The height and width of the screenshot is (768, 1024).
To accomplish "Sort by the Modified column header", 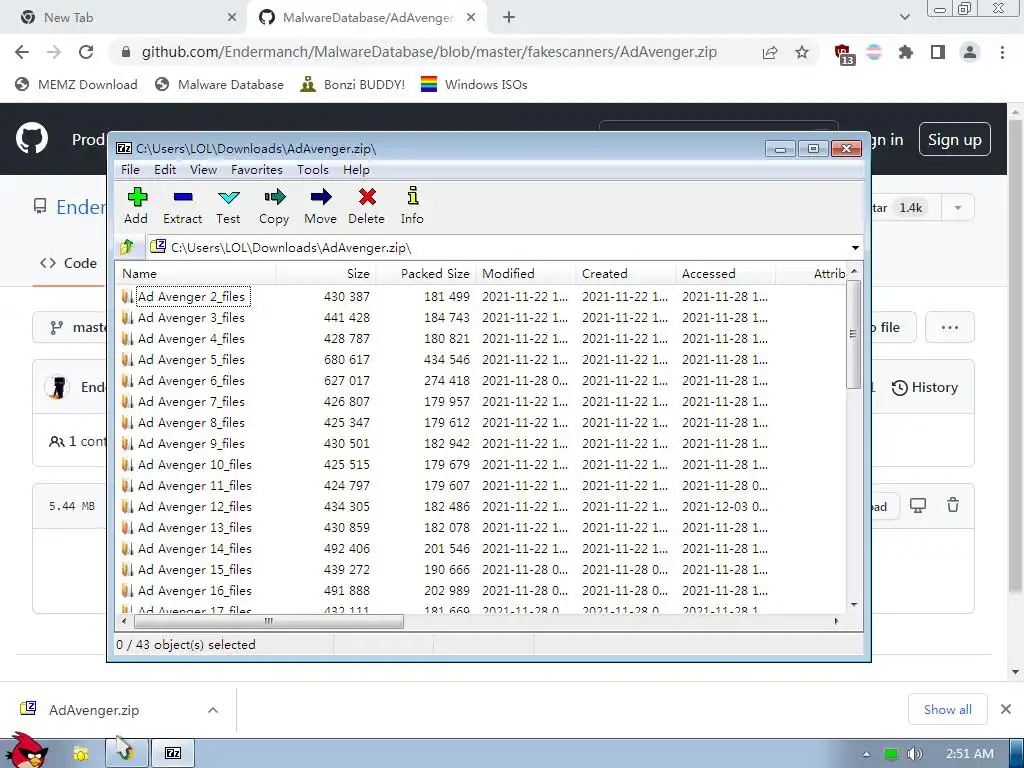I will (x=526, y=274).
